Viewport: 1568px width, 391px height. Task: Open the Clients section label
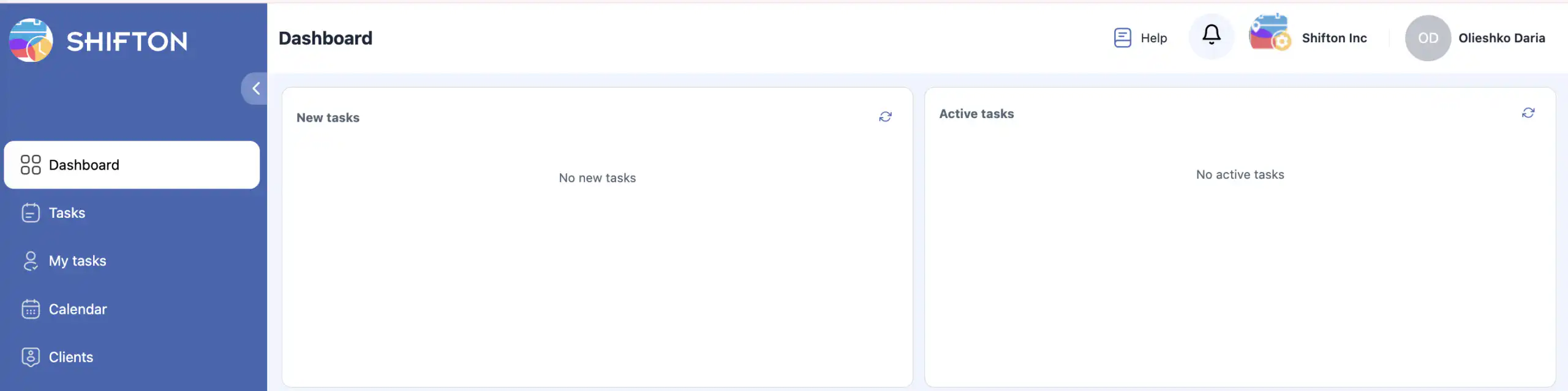click(71, 357)
